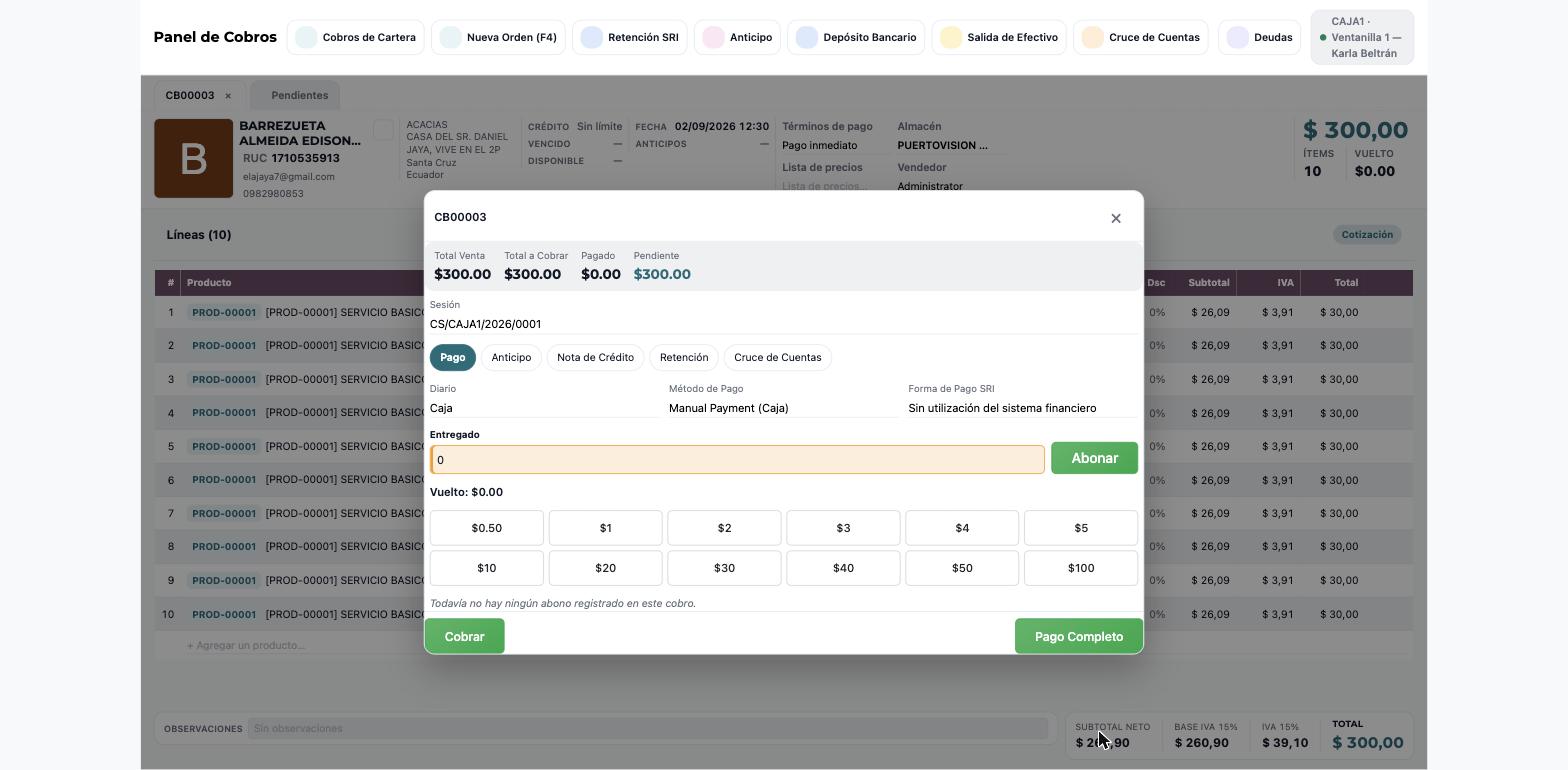Open the Diario Caja dropdown
The image size is (1568, 770).
click(x=544, y=408)
